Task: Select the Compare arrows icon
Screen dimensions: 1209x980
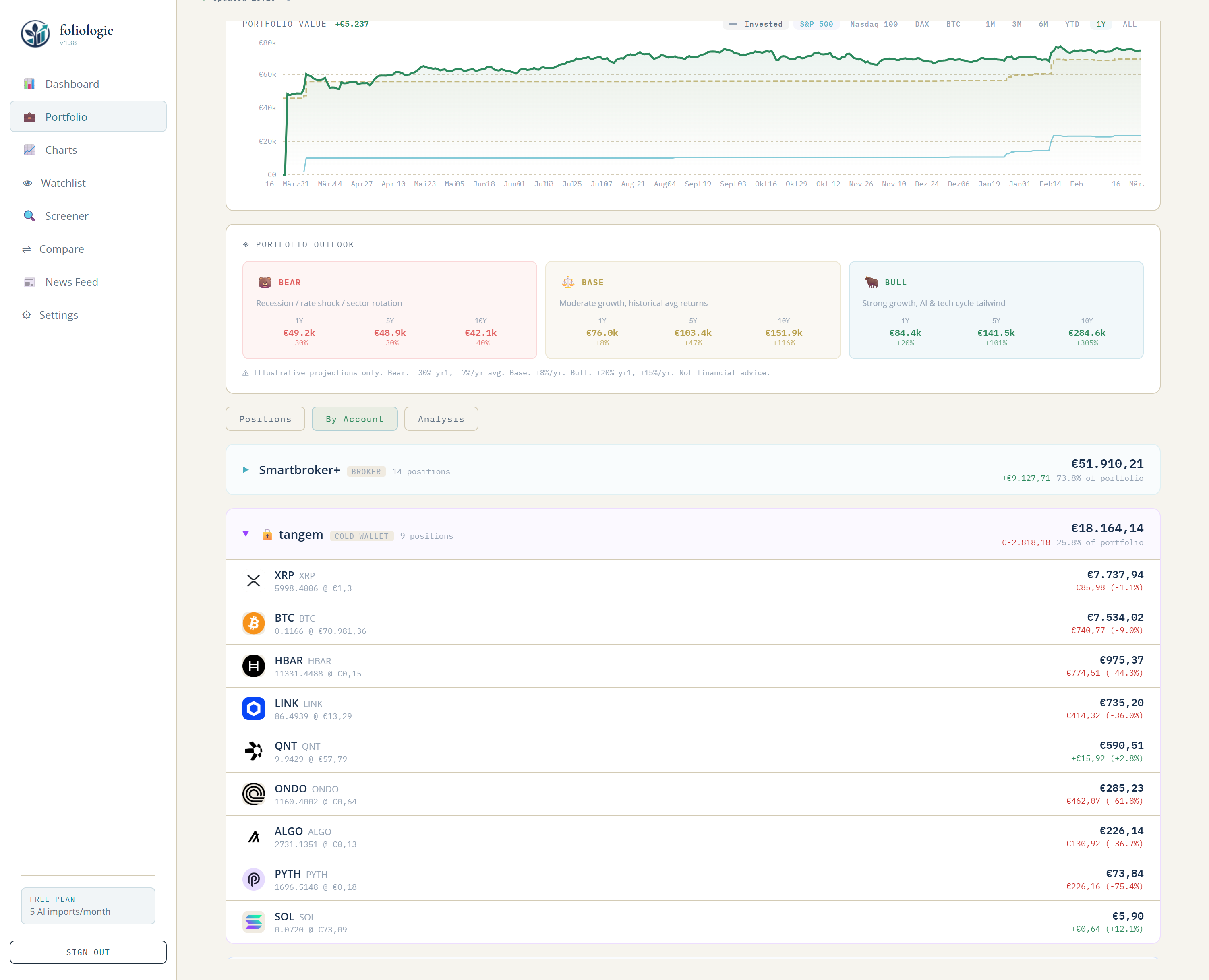Action: coord(27,249)
